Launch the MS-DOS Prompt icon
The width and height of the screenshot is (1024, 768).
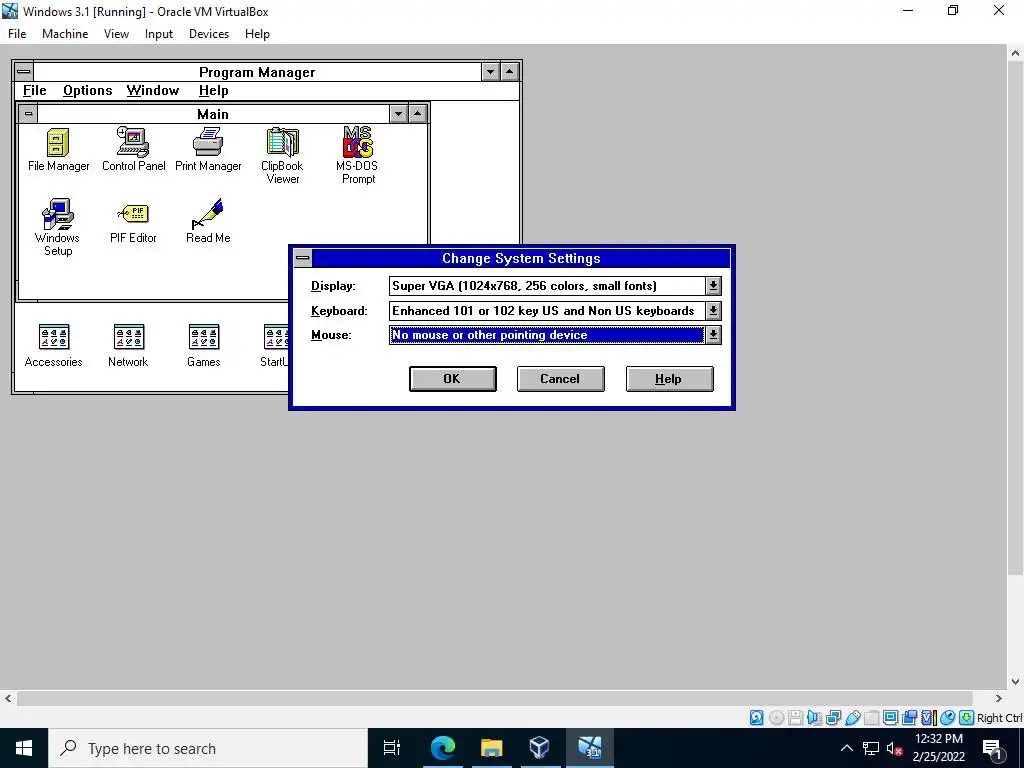(x=357, y=155)
